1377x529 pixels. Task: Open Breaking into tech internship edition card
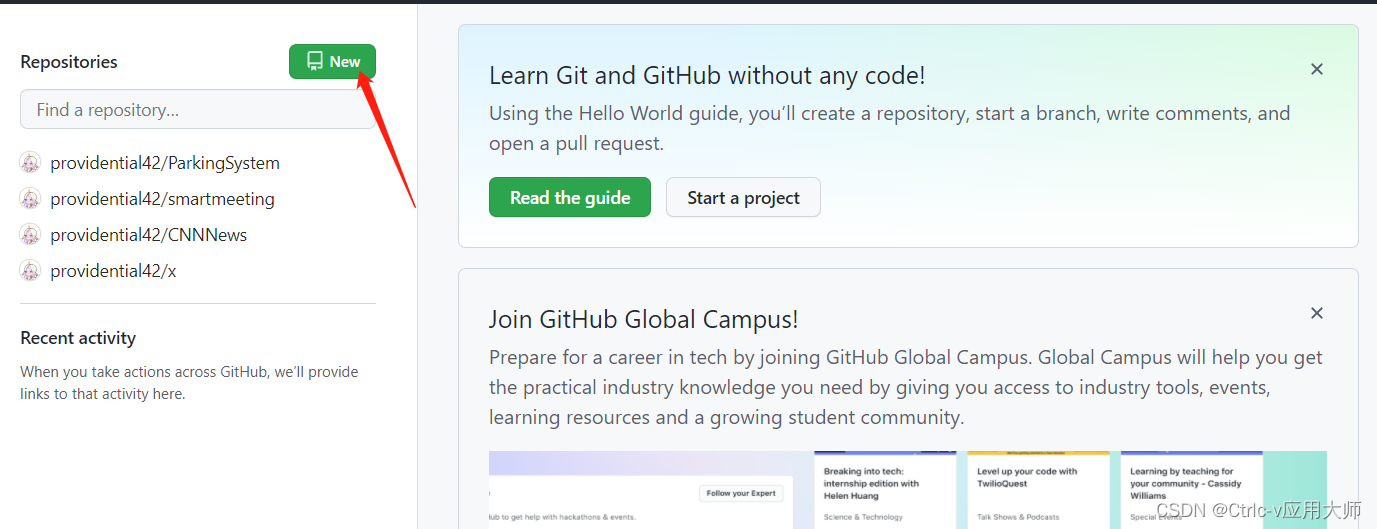point(885,490)
